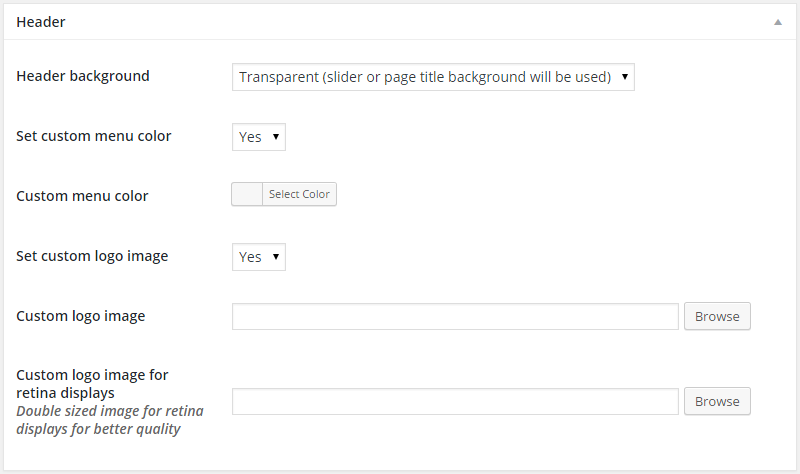Focus the Custom logo image text field
This screenshot has width=800, height=474.
[x=455, y=316]
